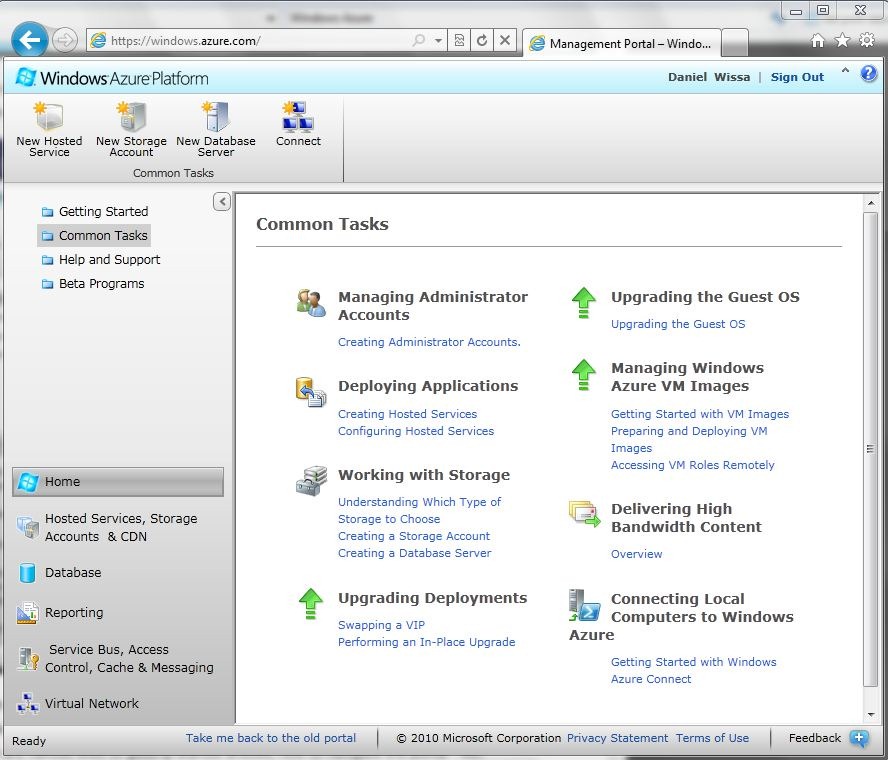Click the Upgrading the Guest OS arrow icon
This screenshot has height=760, width=888.
[x=583, y=303]
